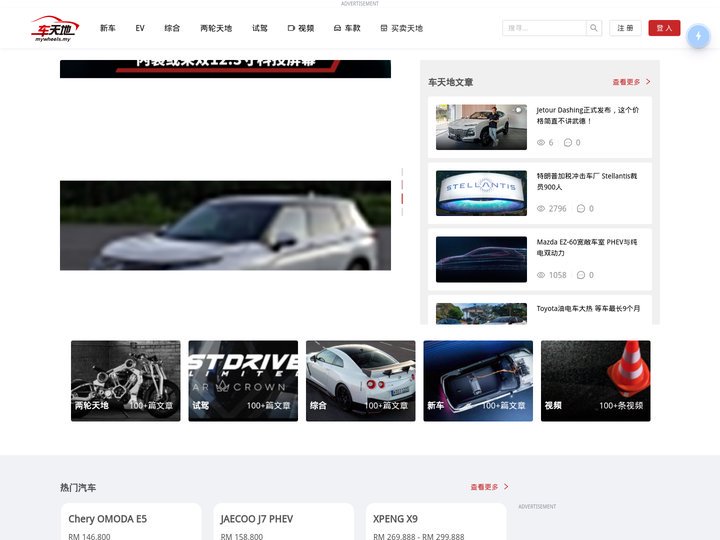Click 查看更多 link in 热门汽车 section
The width and height of the screenshot is (720, 540).
coord(484,487)
